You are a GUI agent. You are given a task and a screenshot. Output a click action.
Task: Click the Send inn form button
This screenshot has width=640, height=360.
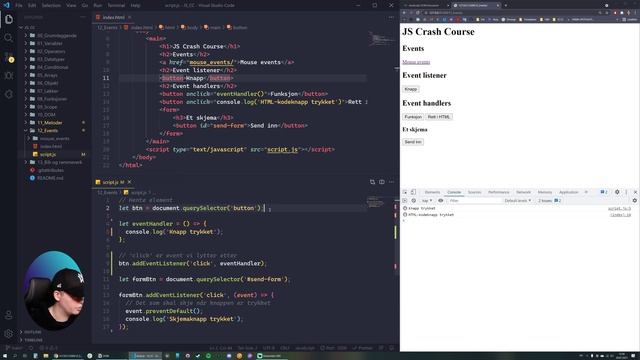click(x=413, y=142)
